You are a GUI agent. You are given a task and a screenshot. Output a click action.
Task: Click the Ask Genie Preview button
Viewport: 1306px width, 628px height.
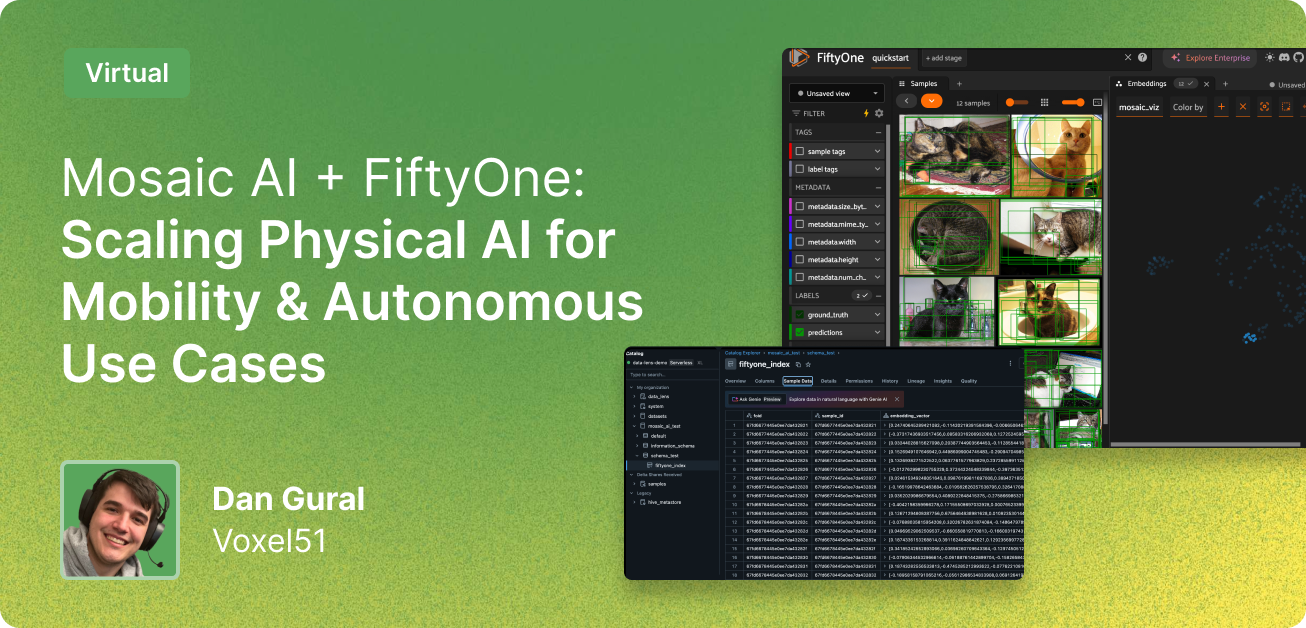756,399
